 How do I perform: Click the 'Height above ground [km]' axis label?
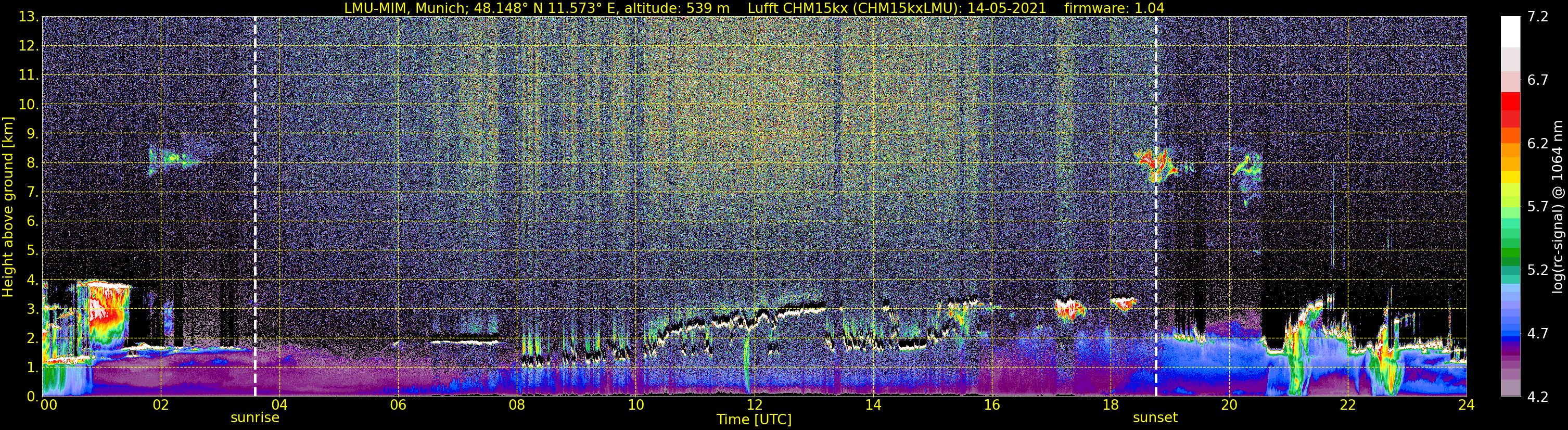pyautogui.click(x=8, y=207)
